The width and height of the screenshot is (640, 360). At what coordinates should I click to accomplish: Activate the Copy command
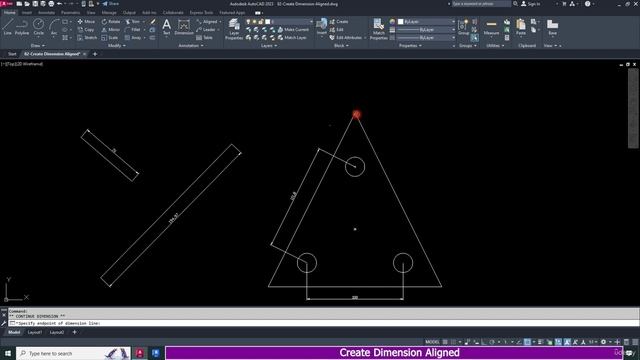pos(86,29)
